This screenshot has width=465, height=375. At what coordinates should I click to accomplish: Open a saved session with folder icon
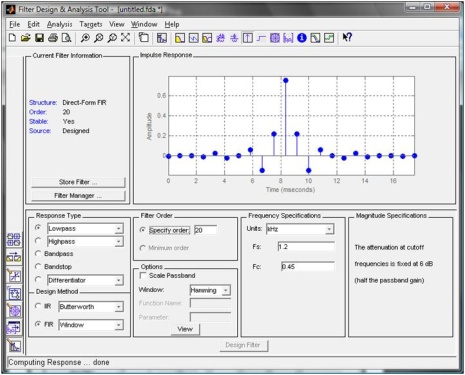tap(26, 38)
